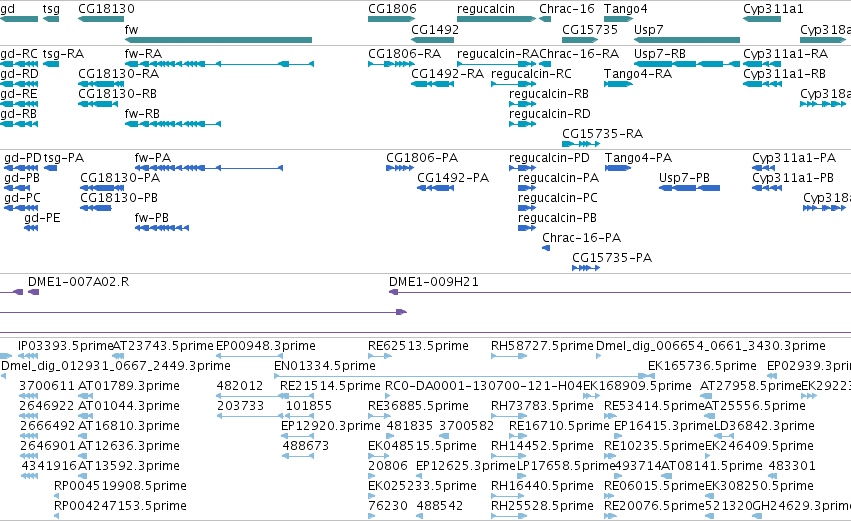851x521 pixels.
Task: Select the 'CG1806-RA' transcript label
Action: 404,54
